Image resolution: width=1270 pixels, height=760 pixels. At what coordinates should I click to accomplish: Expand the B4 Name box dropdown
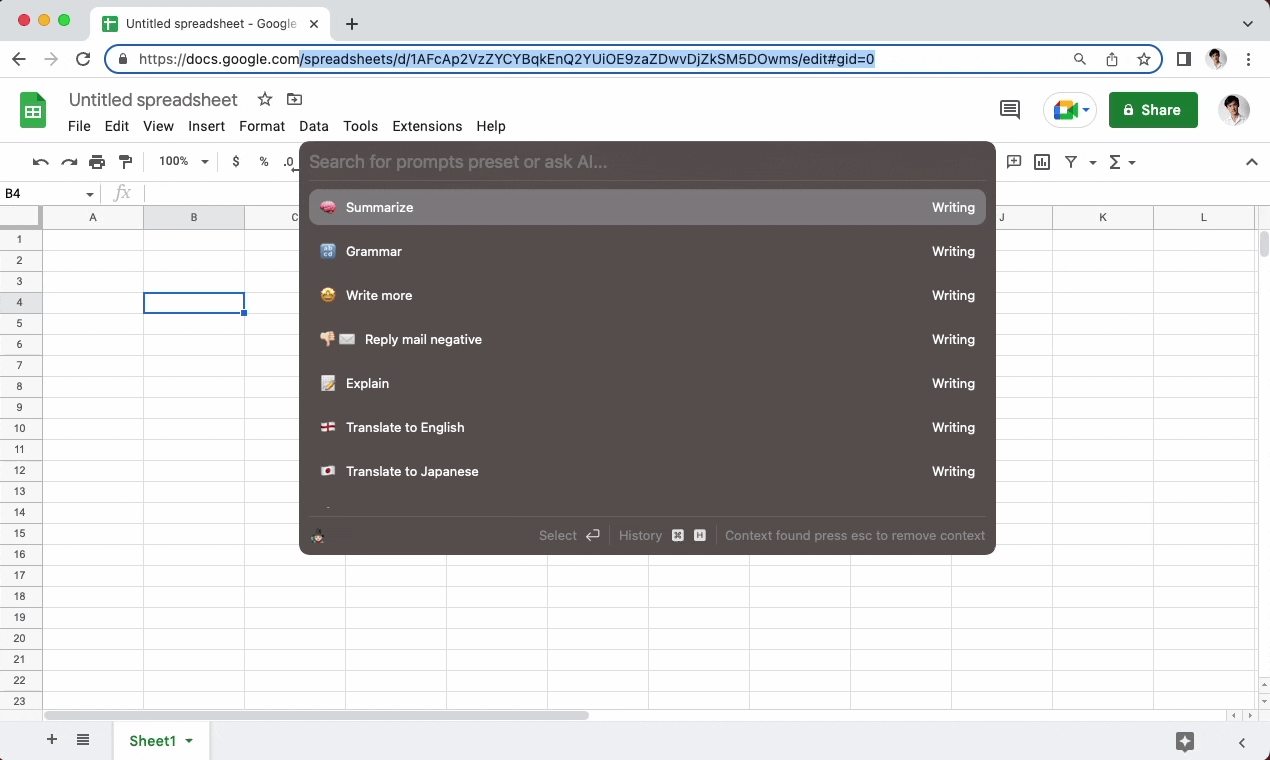pos(90,194)
